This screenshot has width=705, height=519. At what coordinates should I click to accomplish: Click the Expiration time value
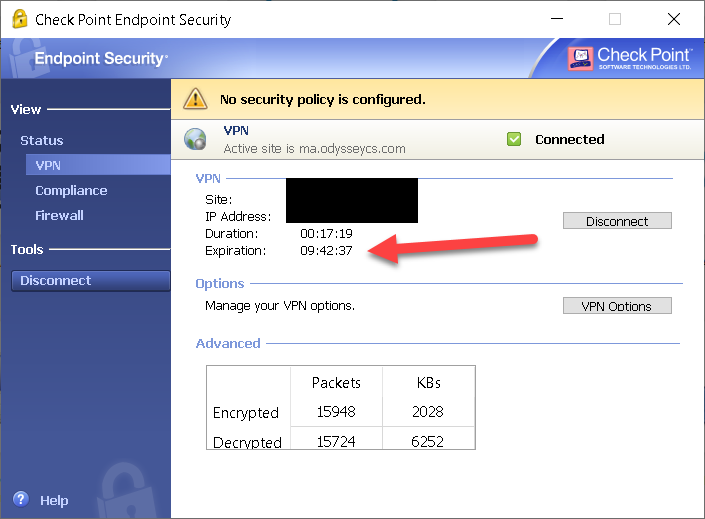326,250
